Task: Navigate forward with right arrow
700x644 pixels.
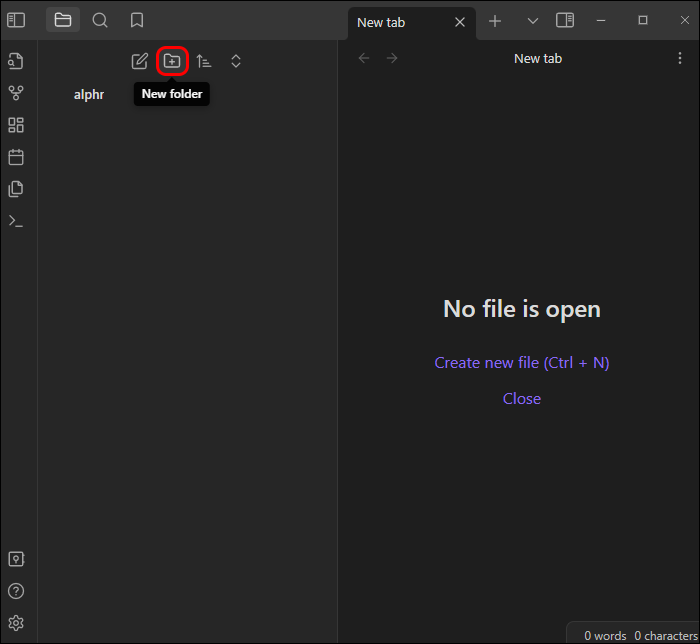Action: tap(392, 58)
